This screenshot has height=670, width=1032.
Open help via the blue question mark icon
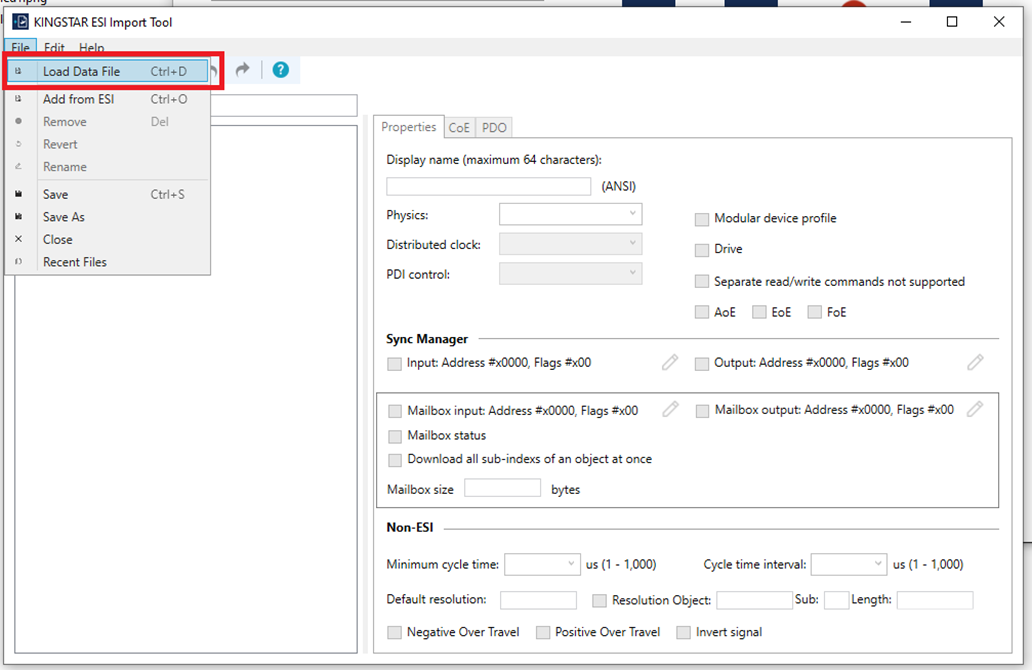[x=281, y=70]
